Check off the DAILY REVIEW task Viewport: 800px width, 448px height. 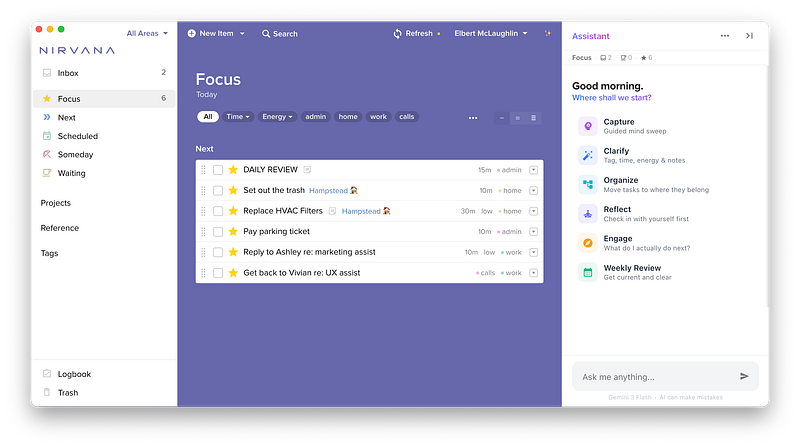point(218,170)
